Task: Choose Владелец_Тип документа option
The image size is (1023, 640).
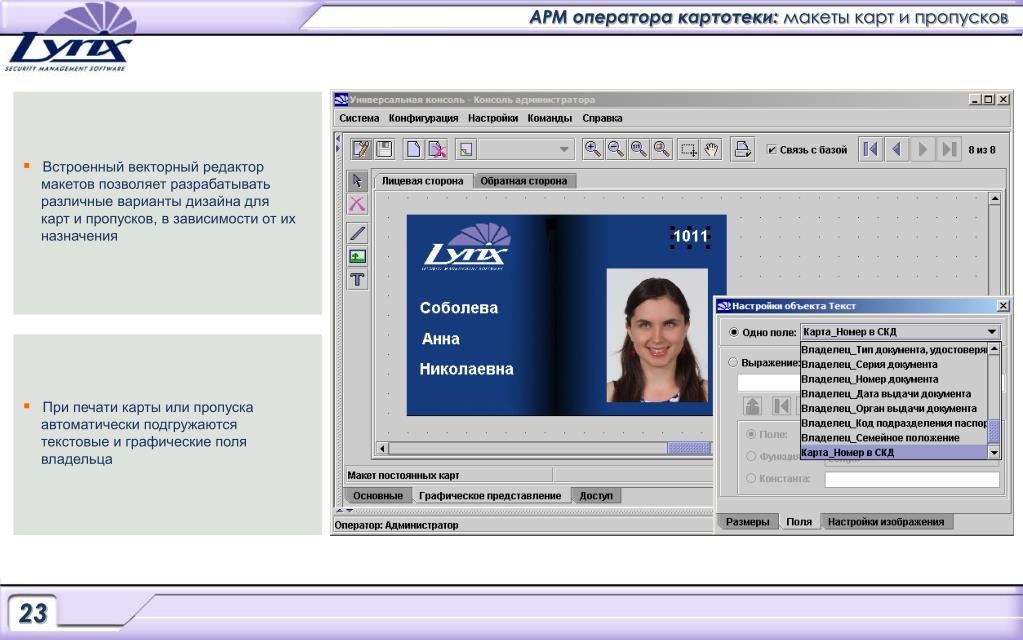Action: tap(894, 350)
